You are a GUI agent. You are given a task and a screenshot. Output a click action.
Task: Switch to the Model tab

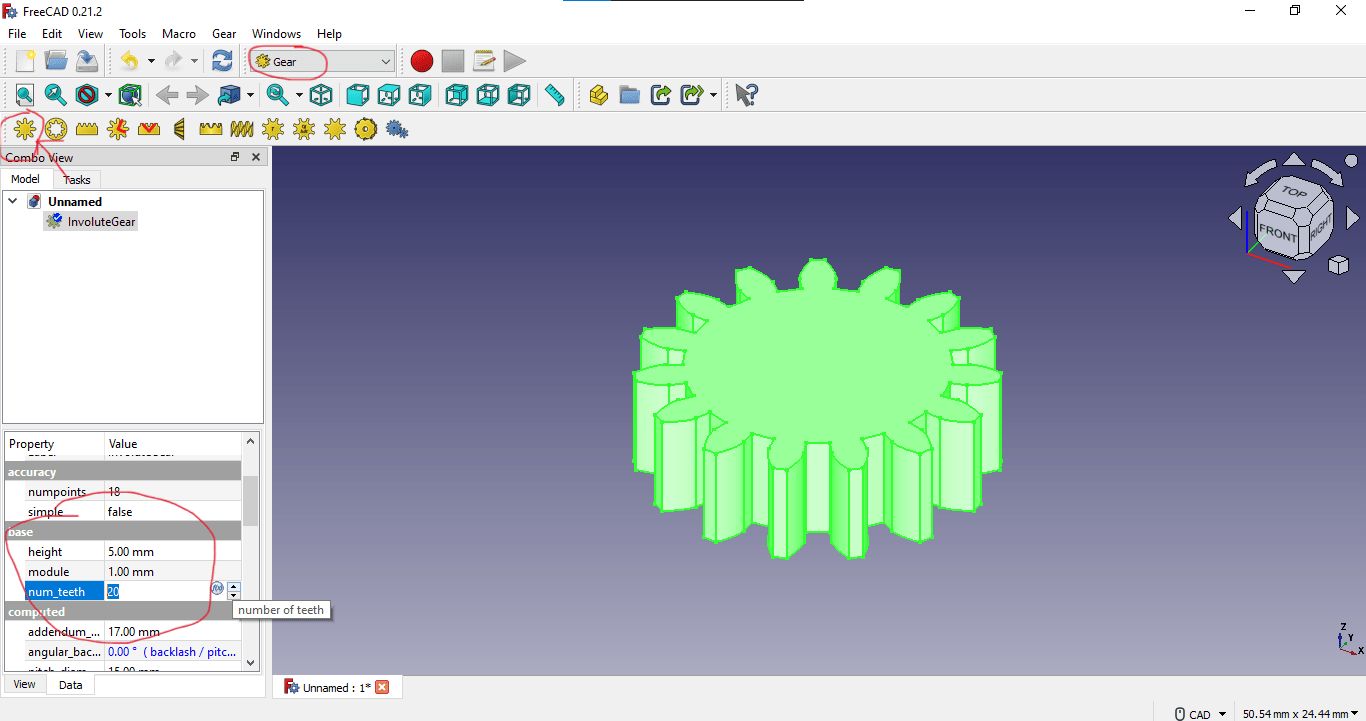25,179
